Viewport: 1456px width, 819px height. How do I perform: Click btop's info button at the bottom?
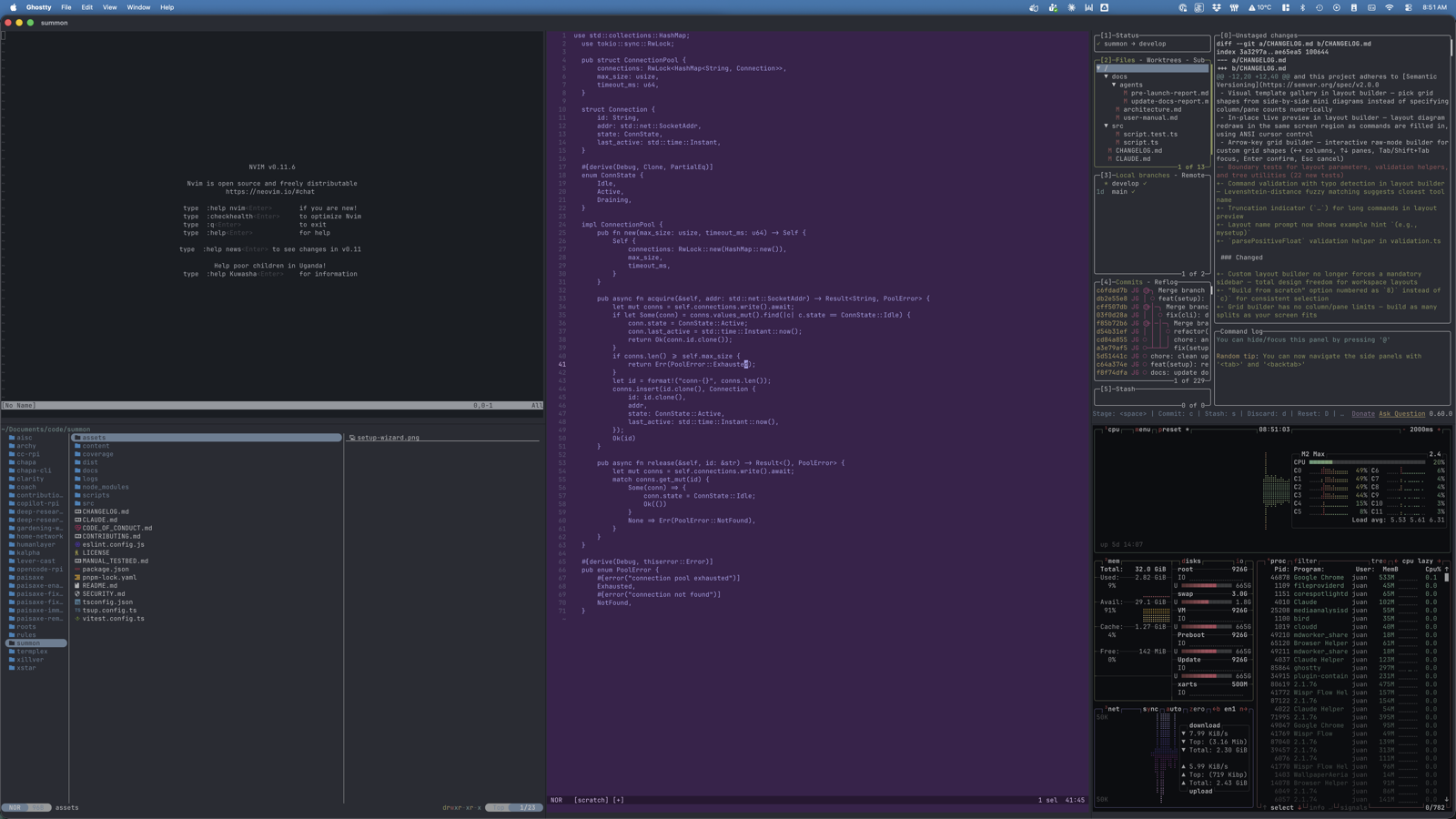[x=1316, y=807]
